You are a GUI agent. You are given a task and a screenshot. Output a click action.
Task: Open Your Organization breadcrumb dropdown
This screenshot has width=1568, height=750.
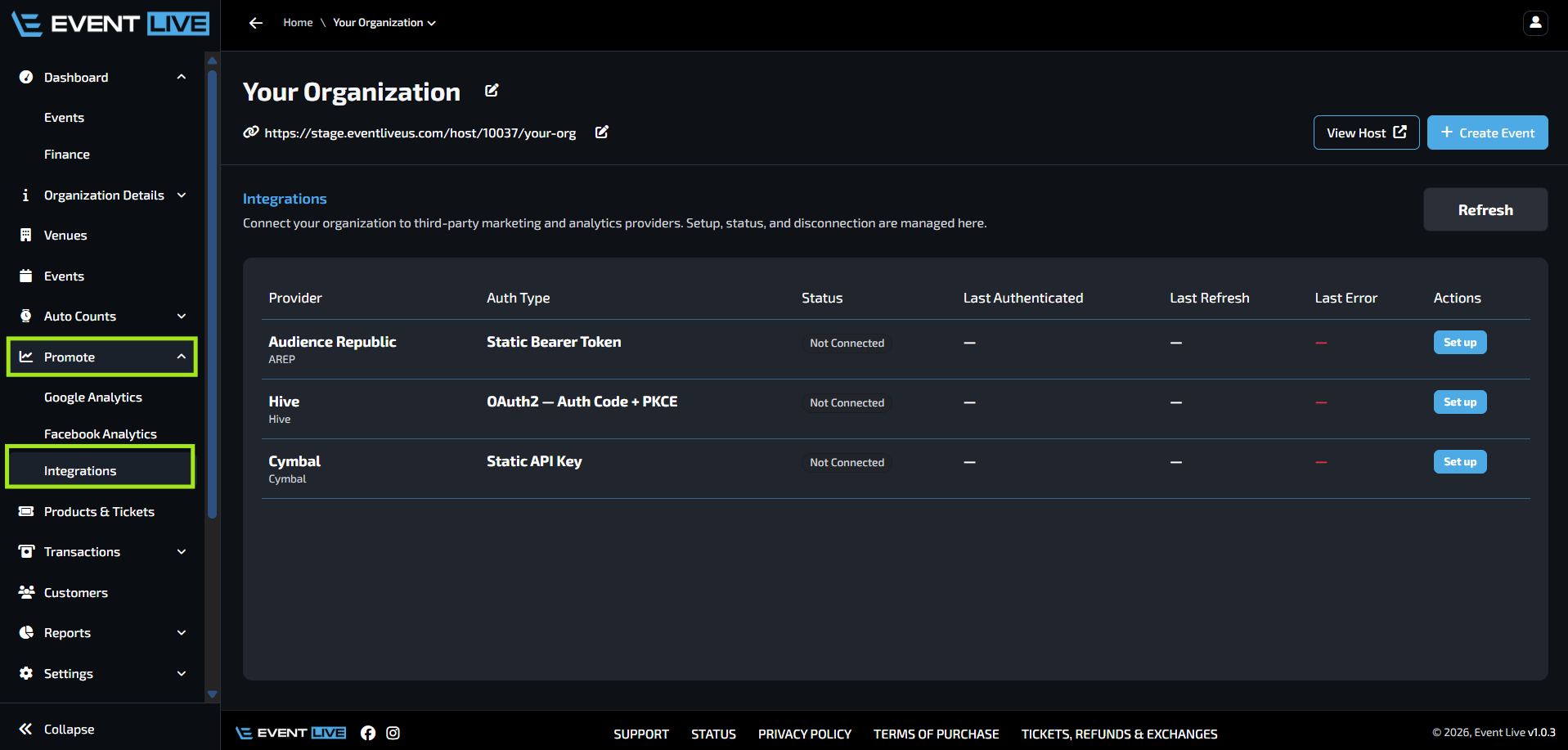click(384, 23)
